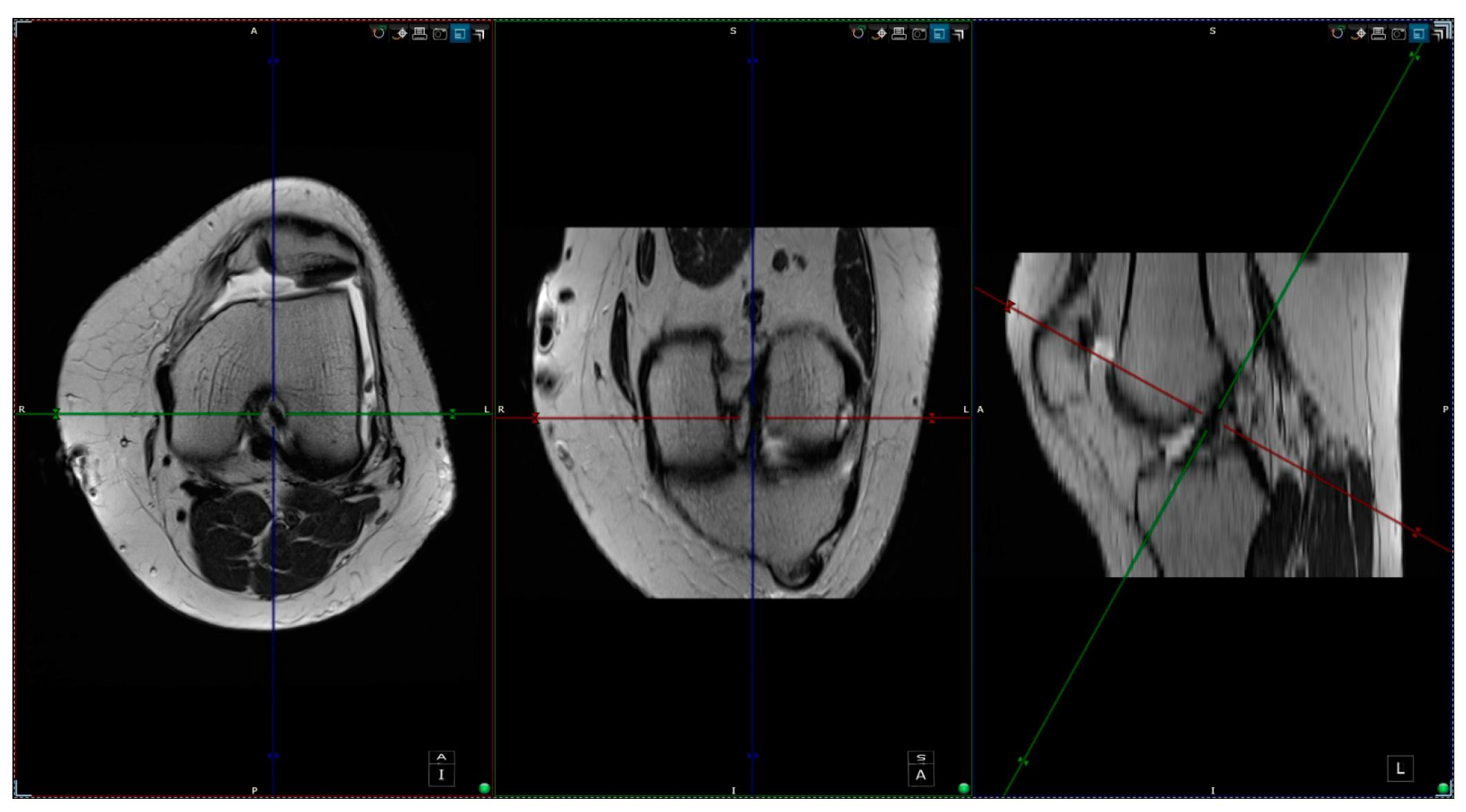Click center crosshair icon in axial view
This screenshot has width=1466, height=812.
point(399,33)
